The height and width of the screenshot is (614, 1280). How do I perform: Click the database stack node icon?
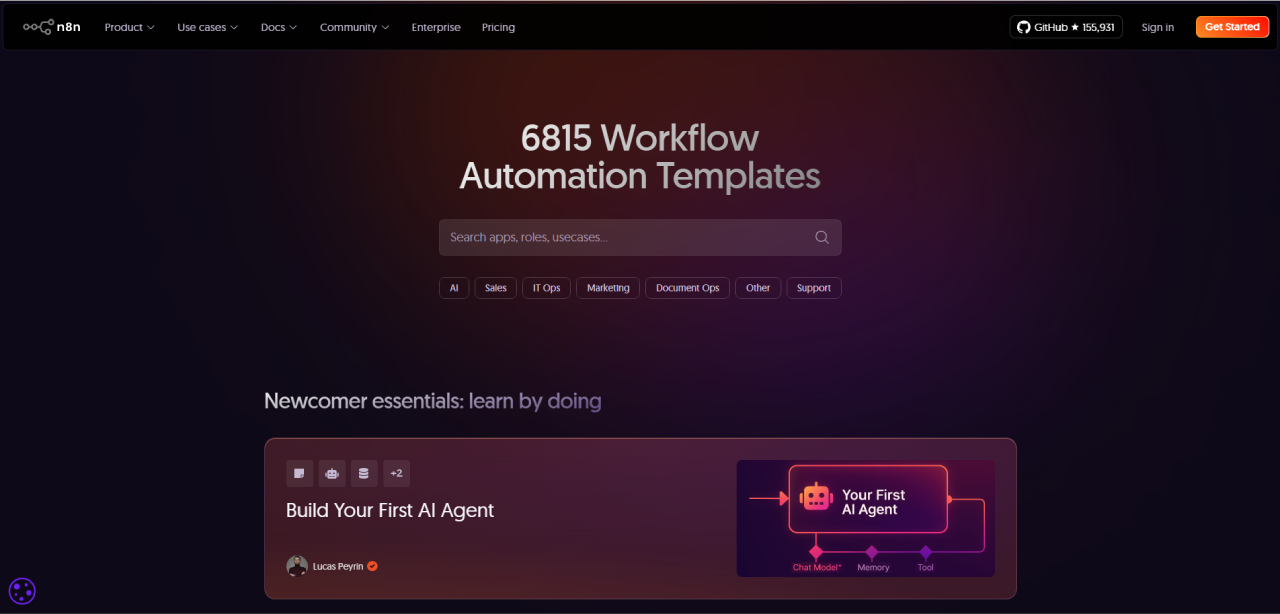[364, 473]
